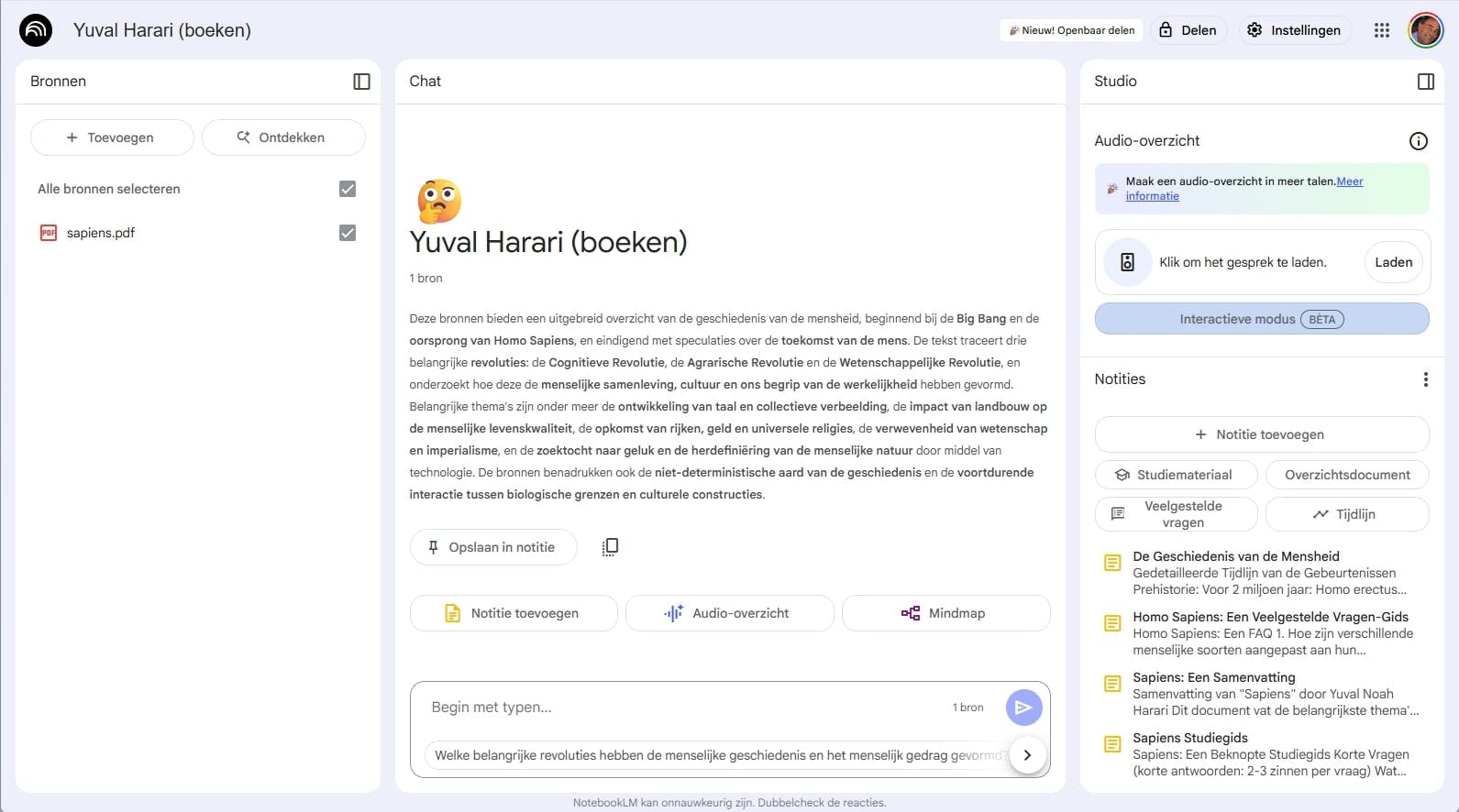Click the Audio-overzicht info icon
Image resolution: width=1459 pixels, height=812 pixels.
point(1418,141)
